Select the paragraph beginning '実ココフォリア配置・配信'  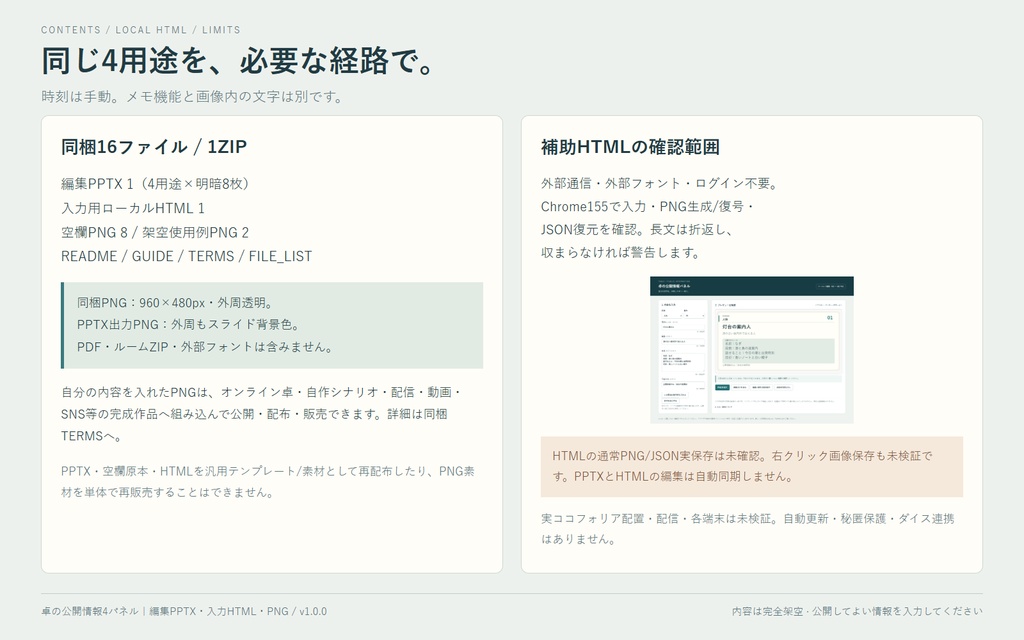point(748,529)
